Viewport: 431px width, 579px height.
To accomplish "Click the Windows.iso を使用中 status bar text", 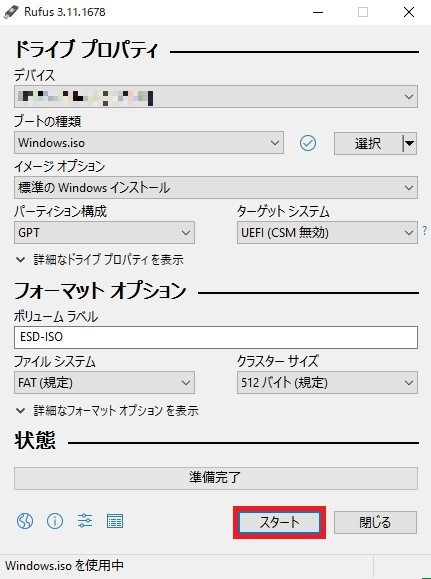I will click(64, 565).
